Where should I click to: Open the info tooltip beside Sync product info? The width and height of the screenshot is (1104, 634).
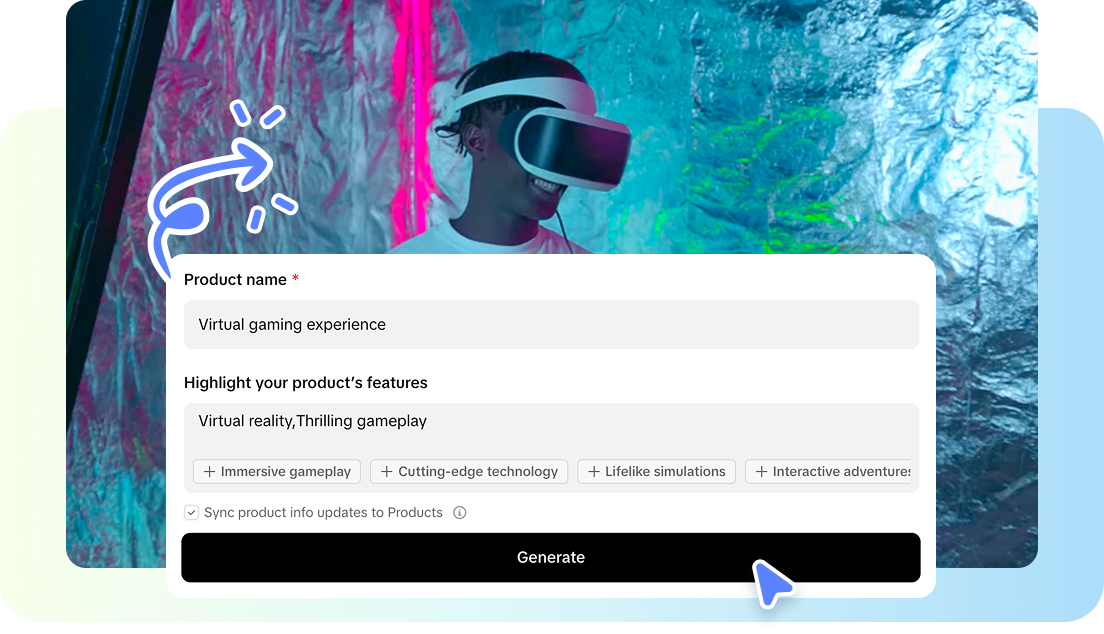coord(459,512)
